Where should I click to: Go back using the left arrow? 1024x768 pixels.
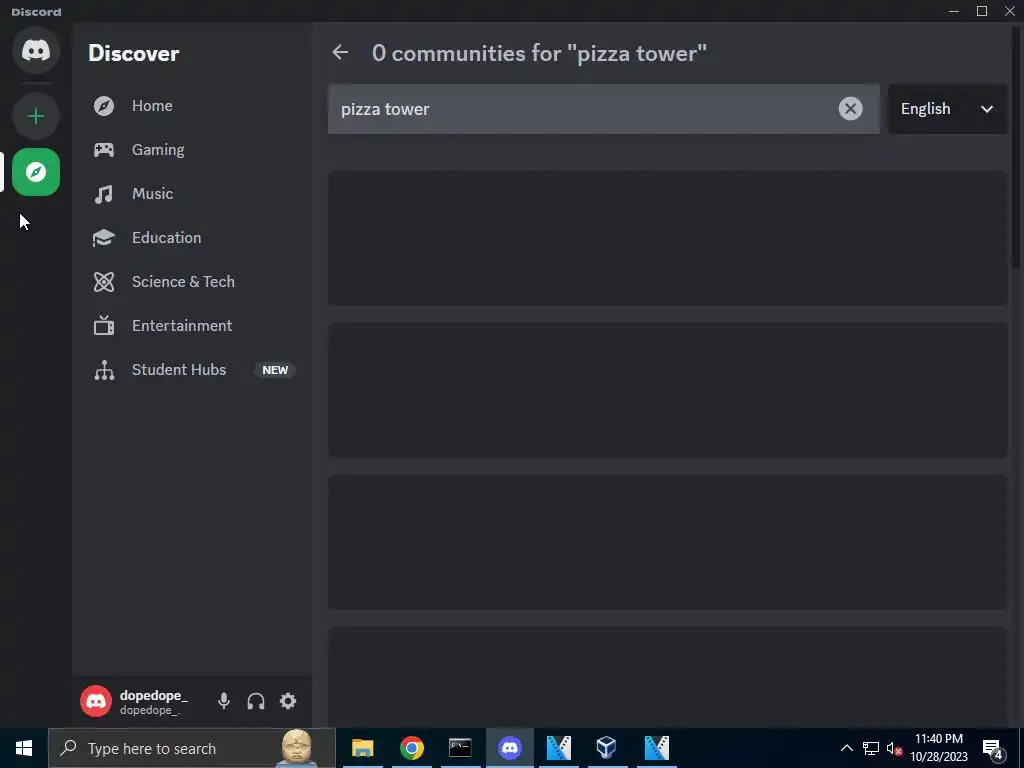tap(340, 52)
